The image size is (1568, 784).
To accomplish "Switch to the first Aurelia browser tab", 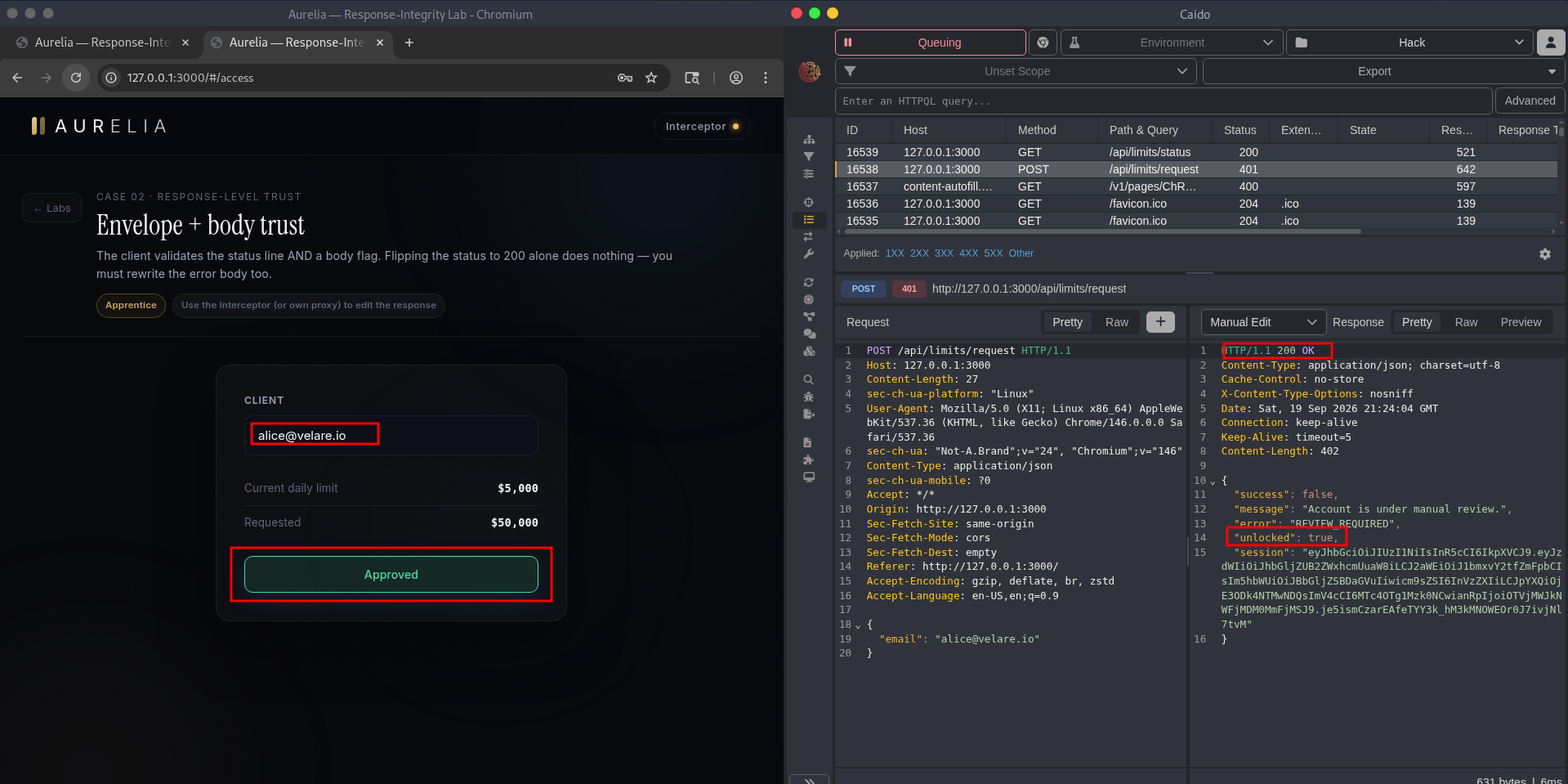I will [103, 43].
